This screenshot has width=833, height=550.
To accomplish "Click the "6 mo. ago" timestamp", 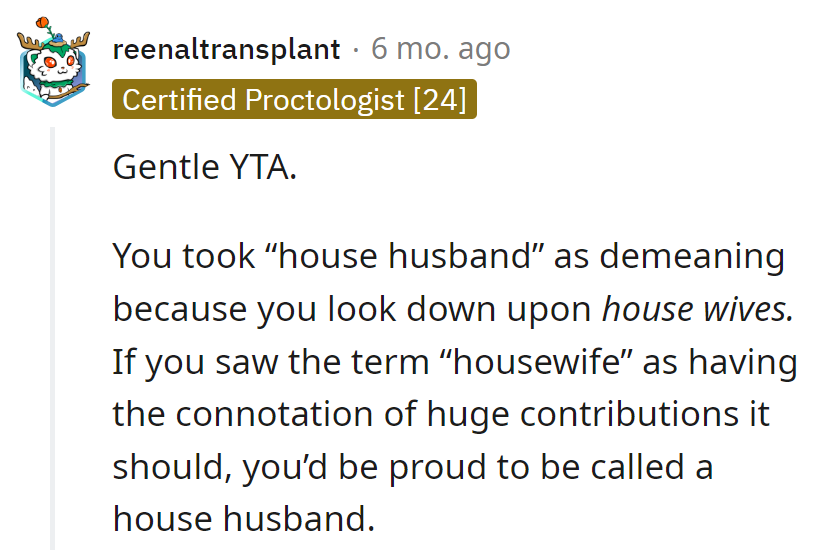I will click(x=440, y=49).
